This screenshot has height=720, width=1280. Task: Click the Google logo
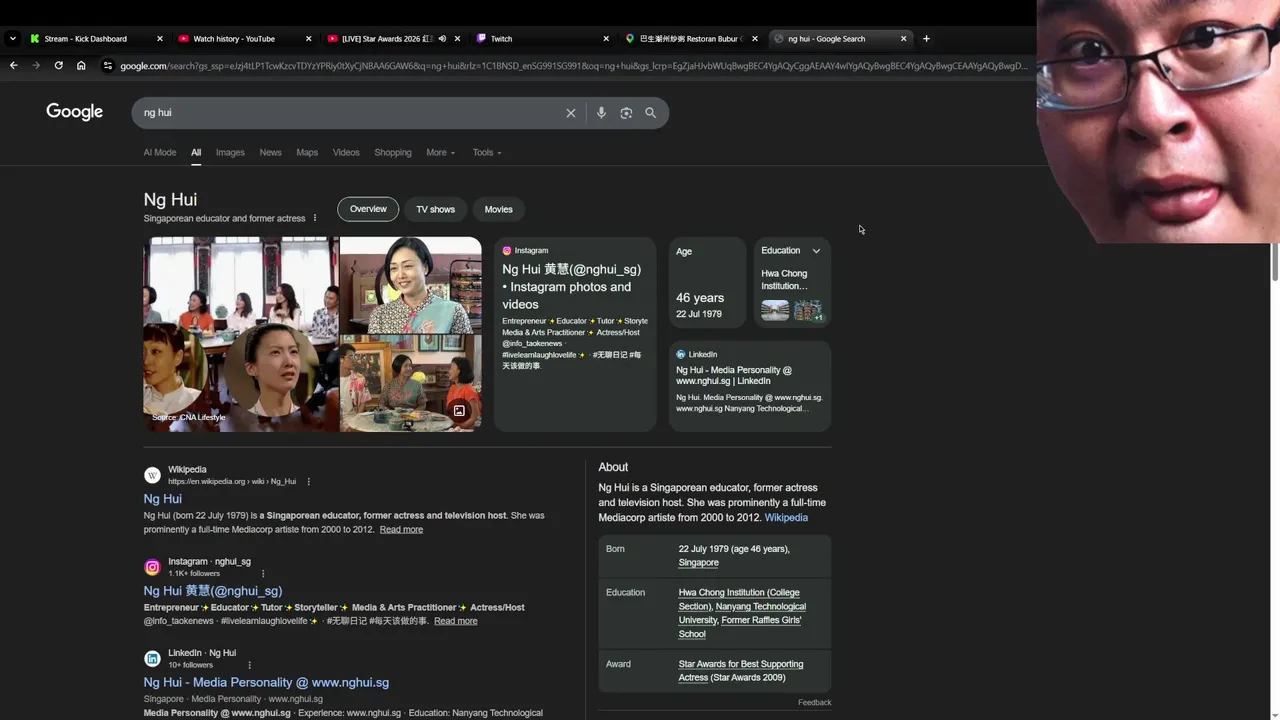[75, 112]
